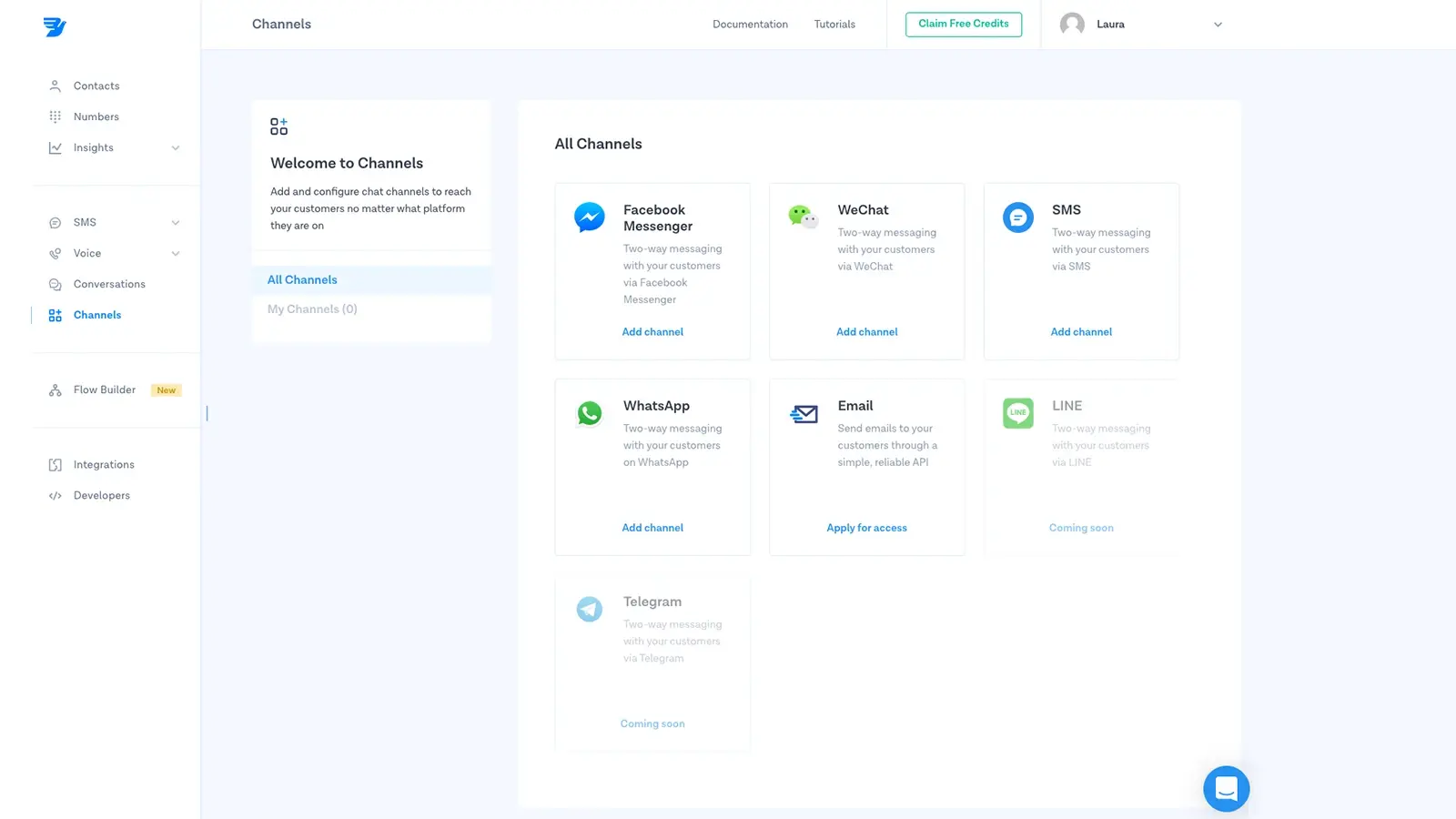Click the Contacts person icon in sidebar
The width and height of the screenshot is (1456, 819).
pos(55,86)
